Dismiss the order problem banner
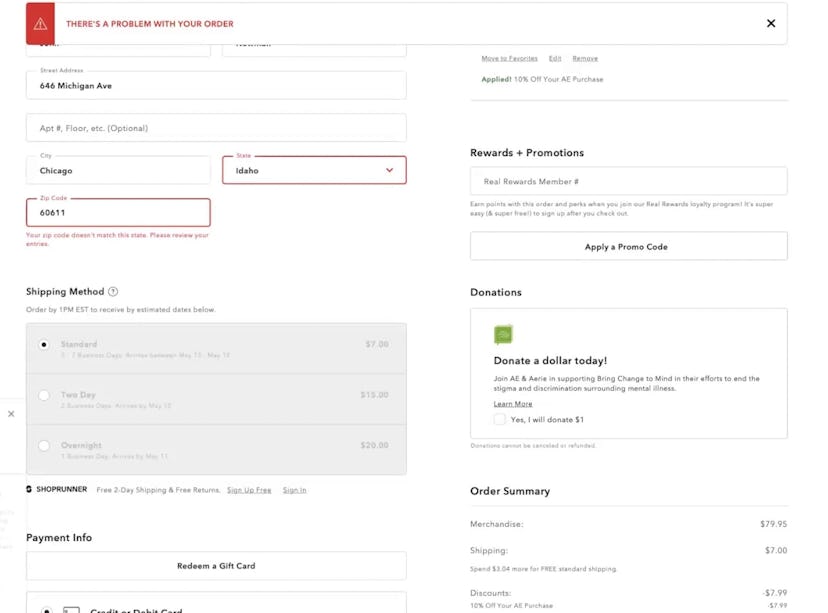 point(771,22)
